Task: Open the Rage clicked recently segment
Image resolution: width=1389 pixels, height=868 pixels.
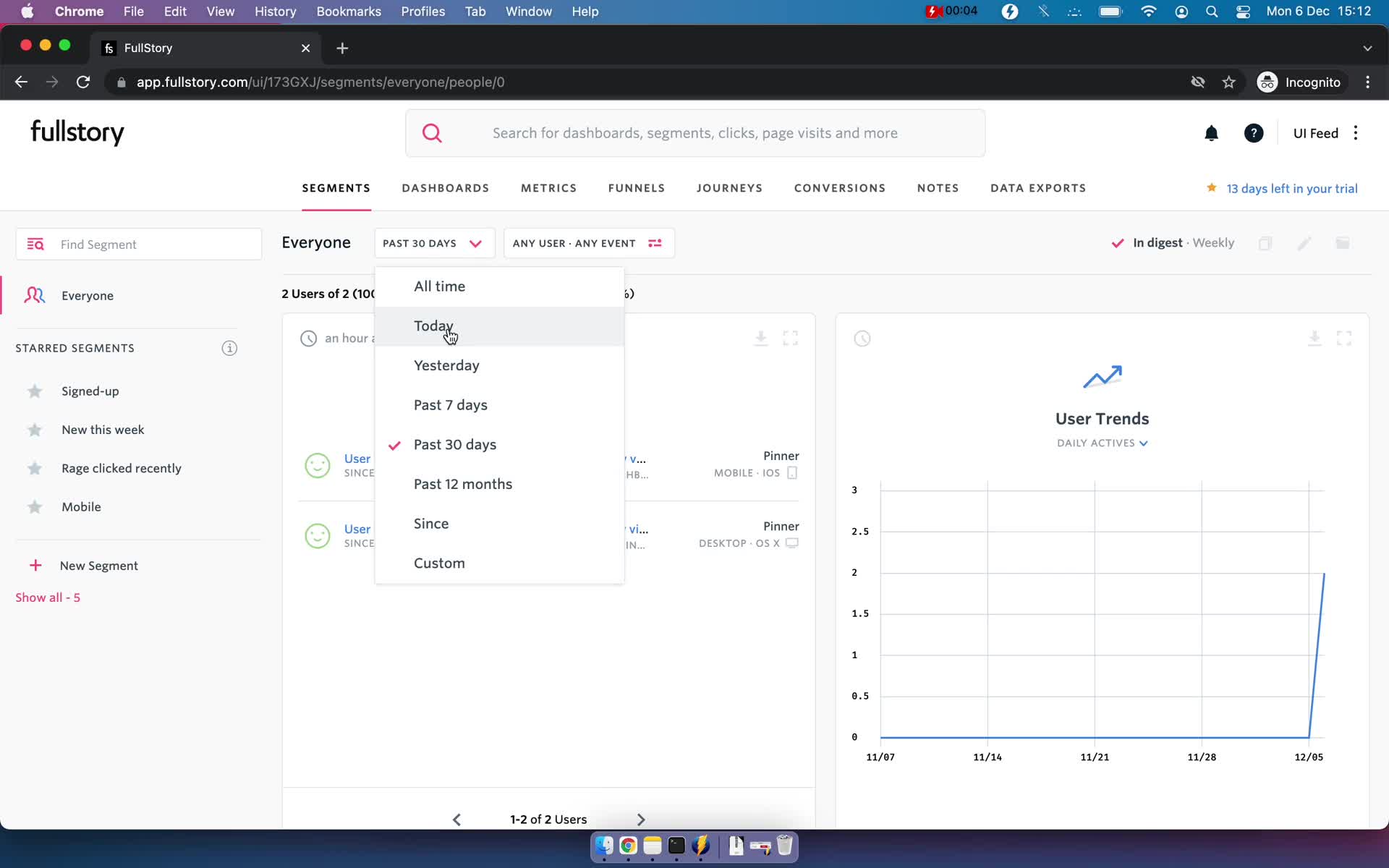Action: 122,469
